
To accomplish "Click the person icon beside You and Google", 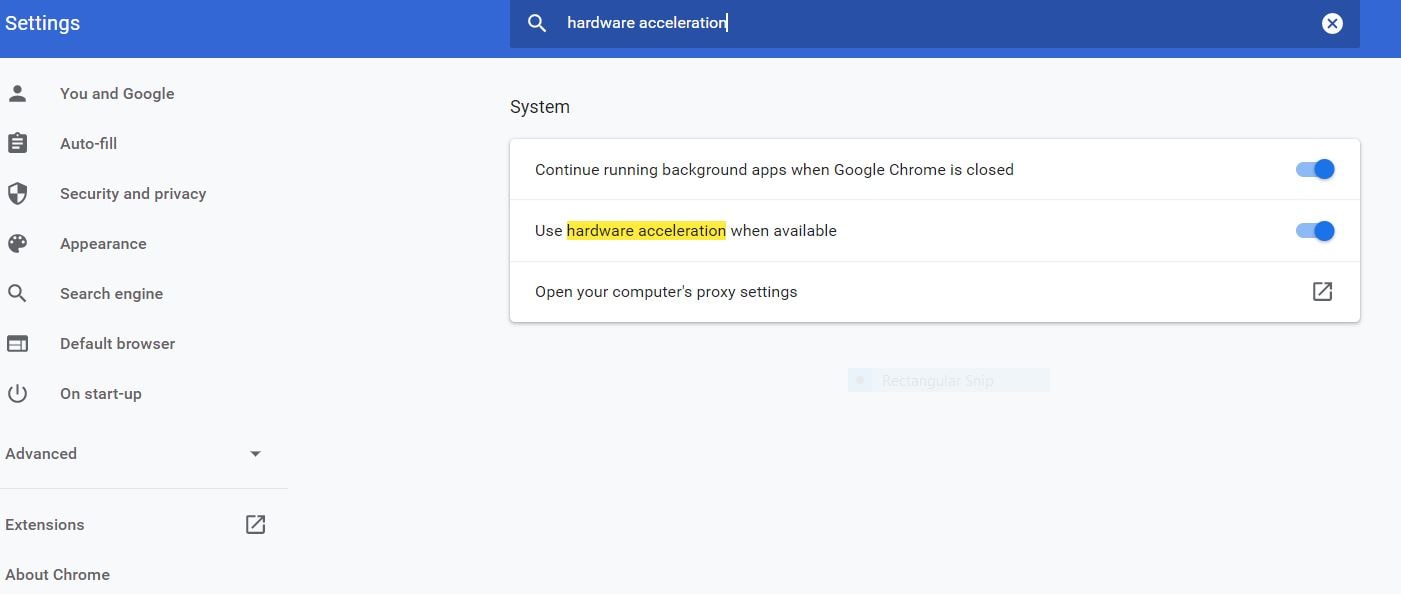I will (x=17, y=93).
